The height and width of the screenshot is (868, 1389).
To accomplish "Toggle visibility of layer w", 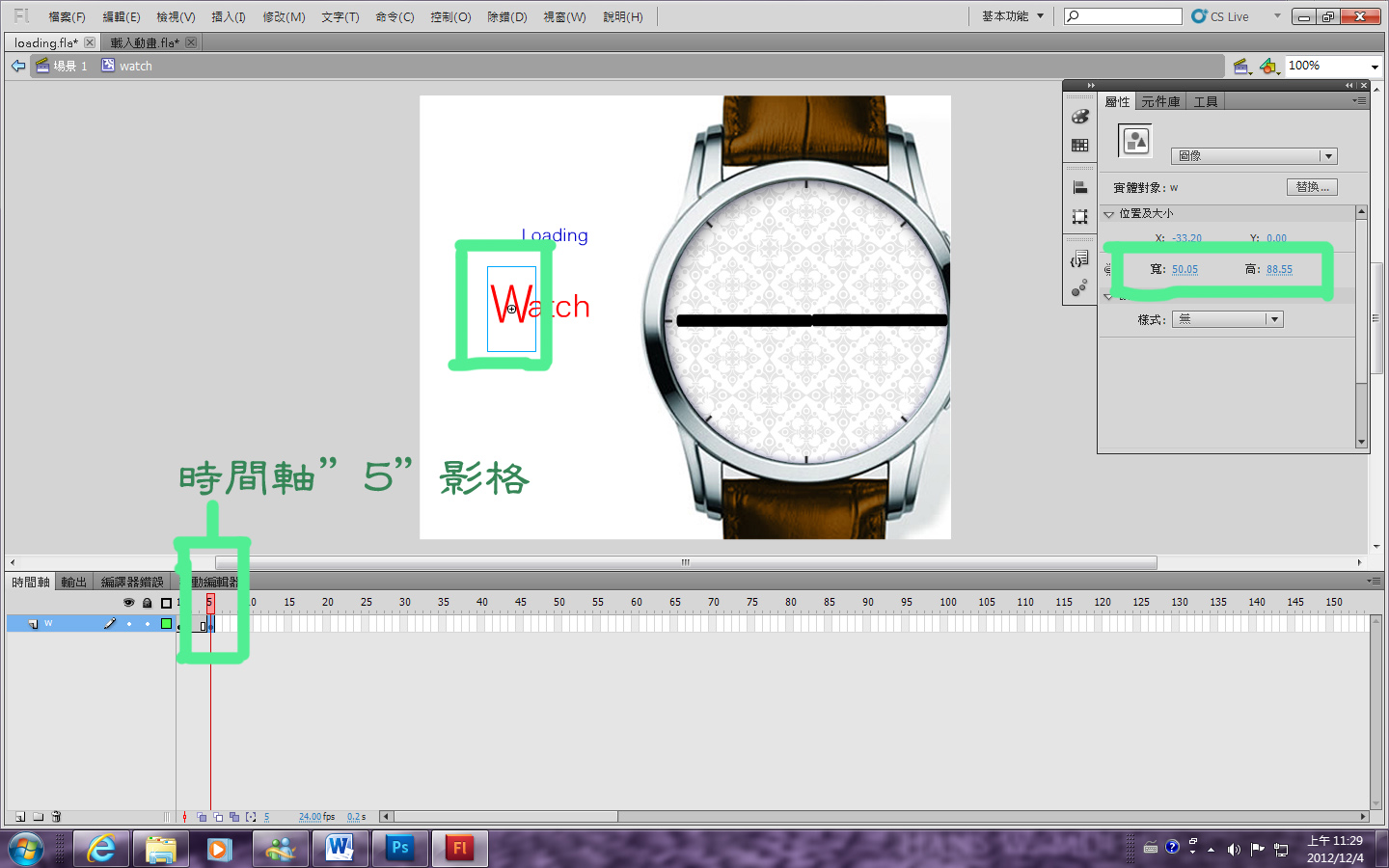I will click(x=129, y=624).
